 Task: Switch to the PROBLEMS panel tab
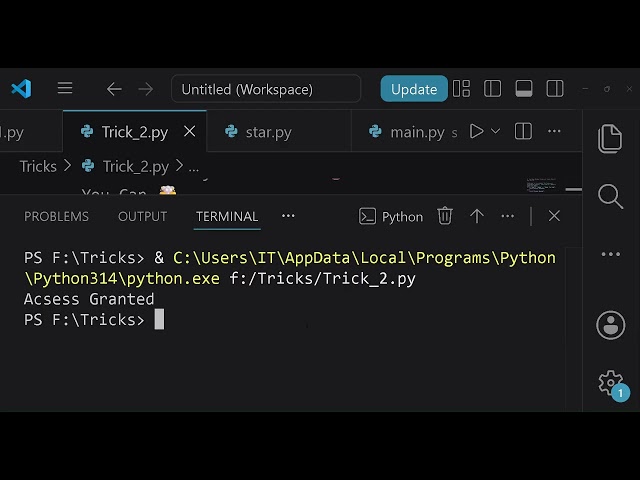[x=56, y=216]
